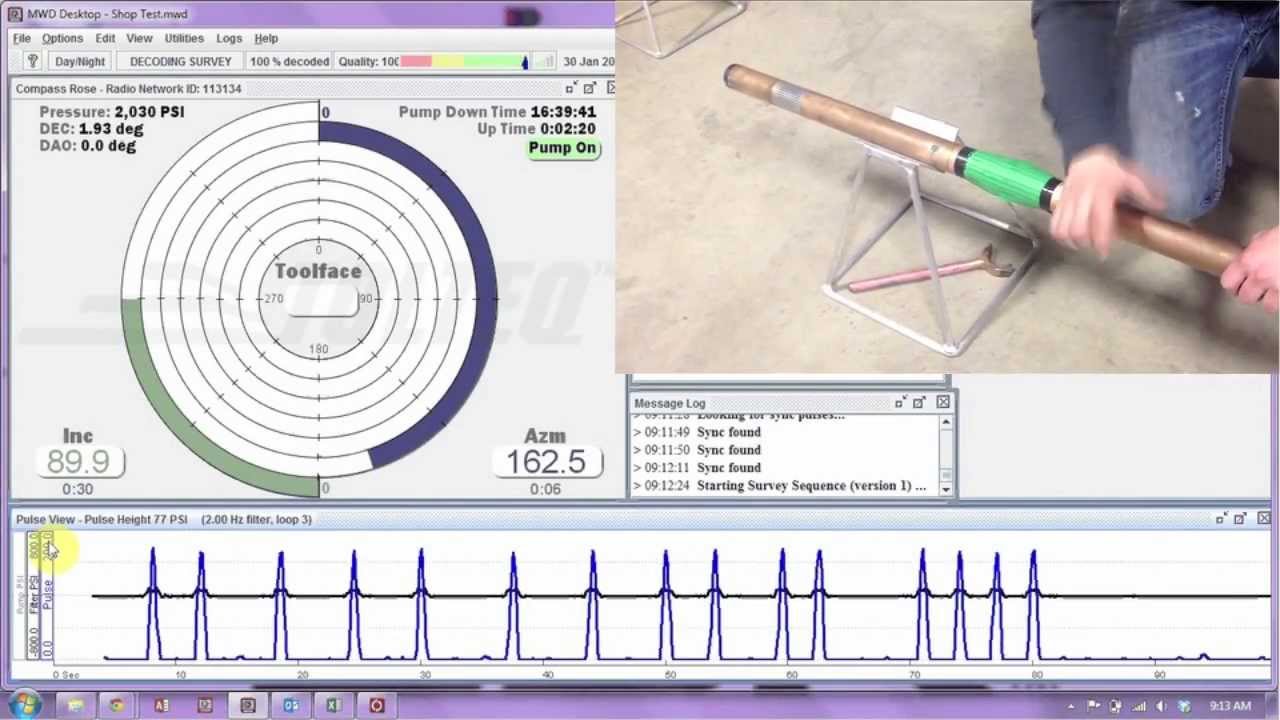Click the DECODING SURVEY status button
The width and height of the screenshot is (1280, 720).
click(180, 61)
